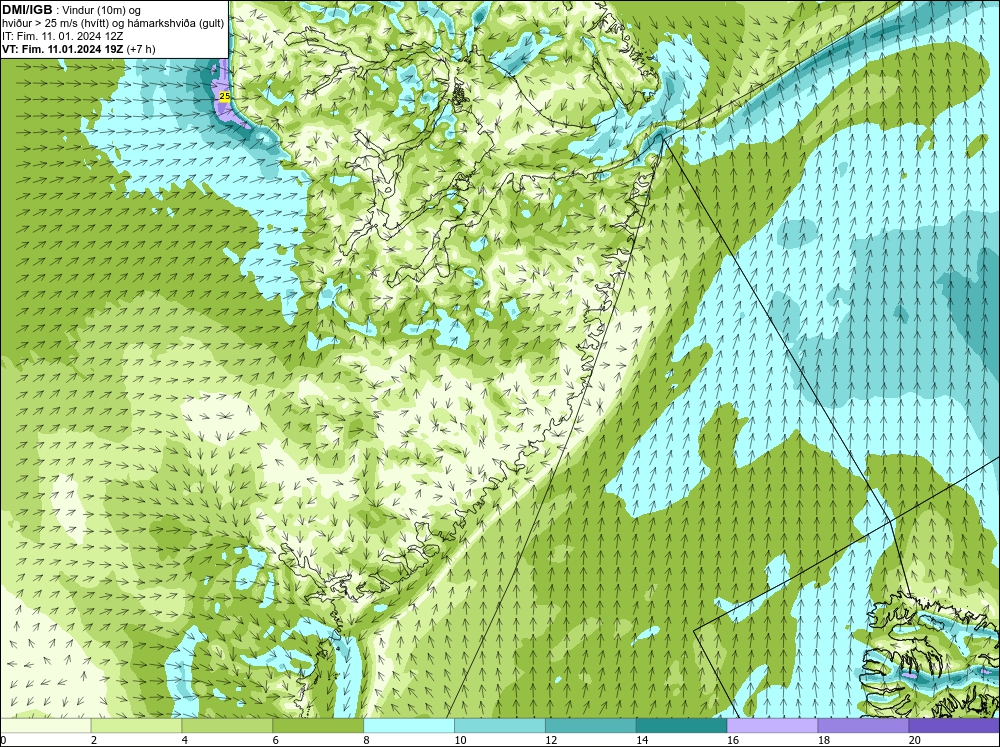
Task: Select the 0–2 m/s pale legend swatch
Action: click(45, 725)
